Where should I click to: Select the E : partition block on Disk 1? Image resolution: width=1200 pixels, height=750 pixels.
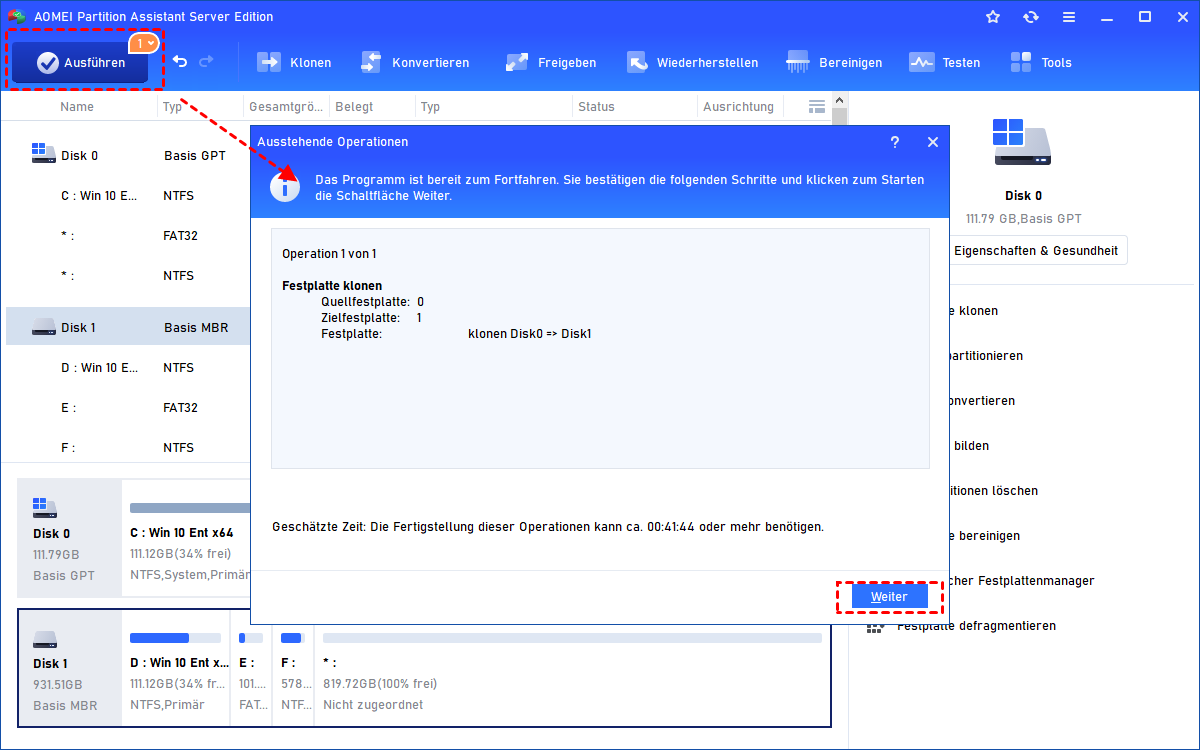click(x=250, y=667)
